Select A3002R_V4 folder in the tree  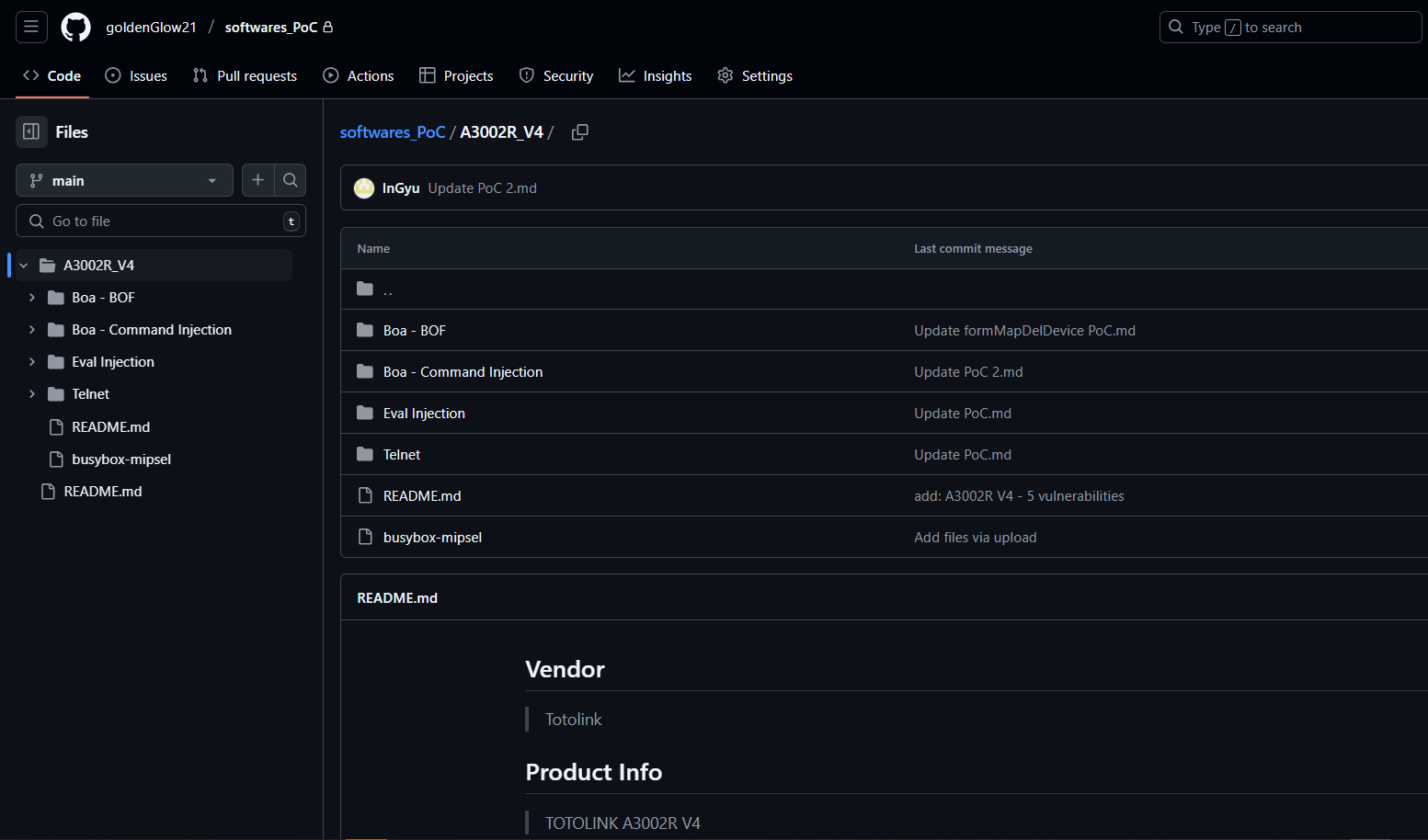click(x=98, y=266)
